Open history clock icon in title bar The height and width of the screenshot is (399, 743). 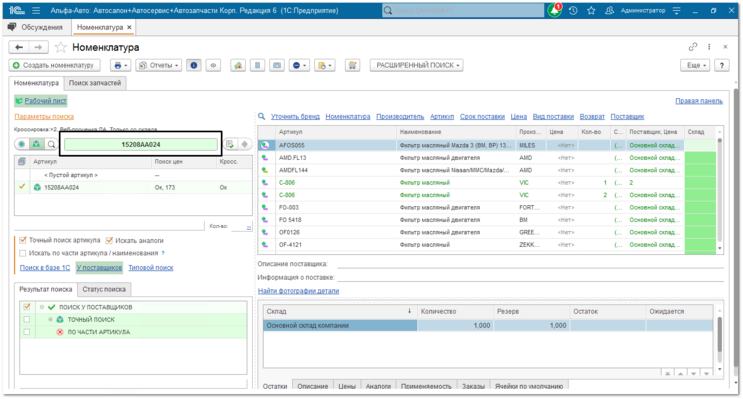(573, 10)
